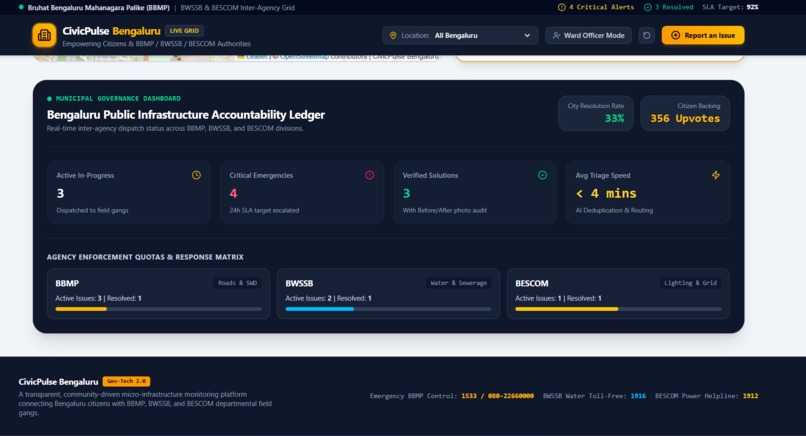Click the refresh icon in header

pos(647,35)
